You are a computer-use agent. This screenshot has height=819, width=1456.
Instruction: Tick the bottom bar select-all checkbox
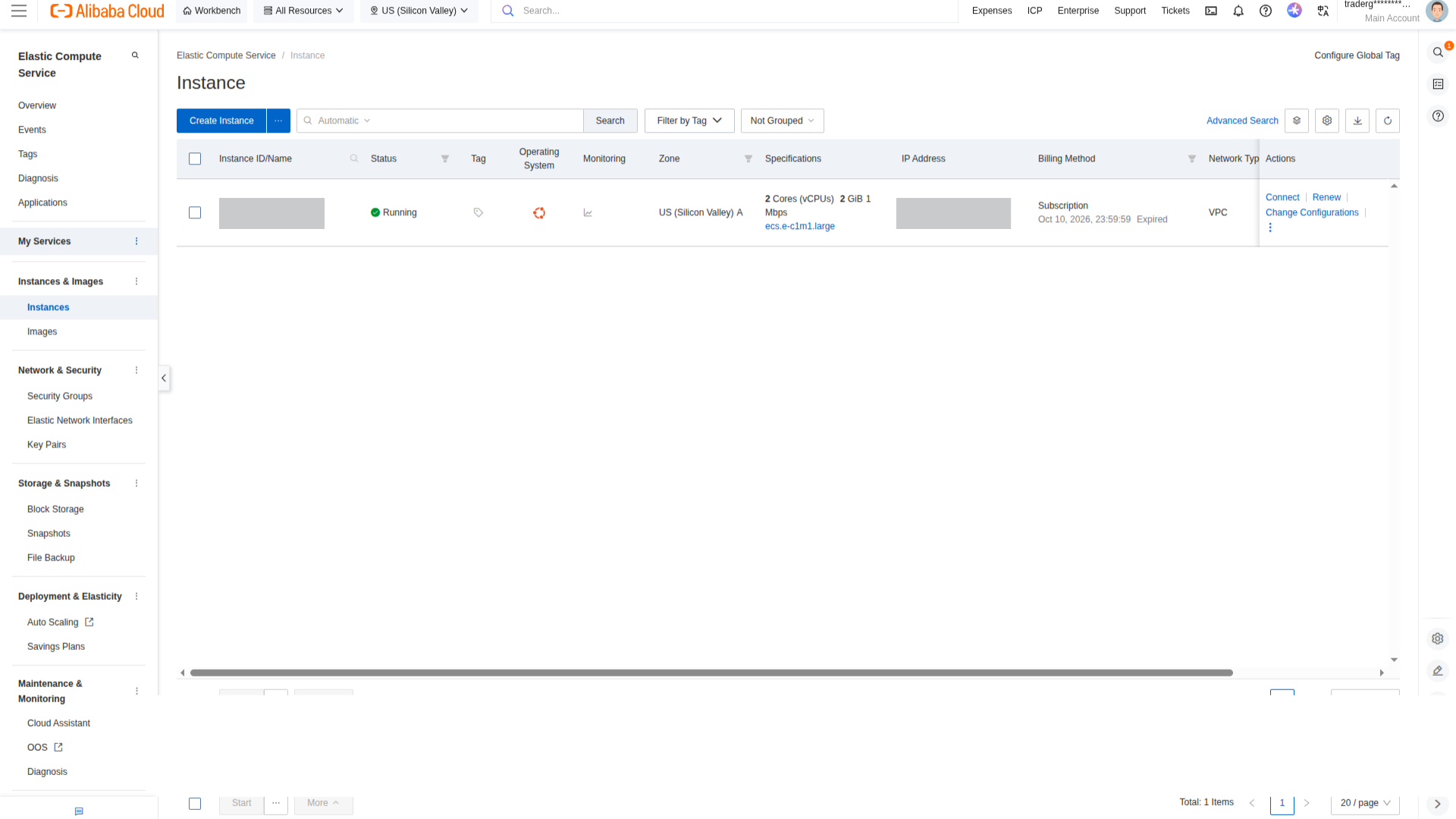pos(195,803)
